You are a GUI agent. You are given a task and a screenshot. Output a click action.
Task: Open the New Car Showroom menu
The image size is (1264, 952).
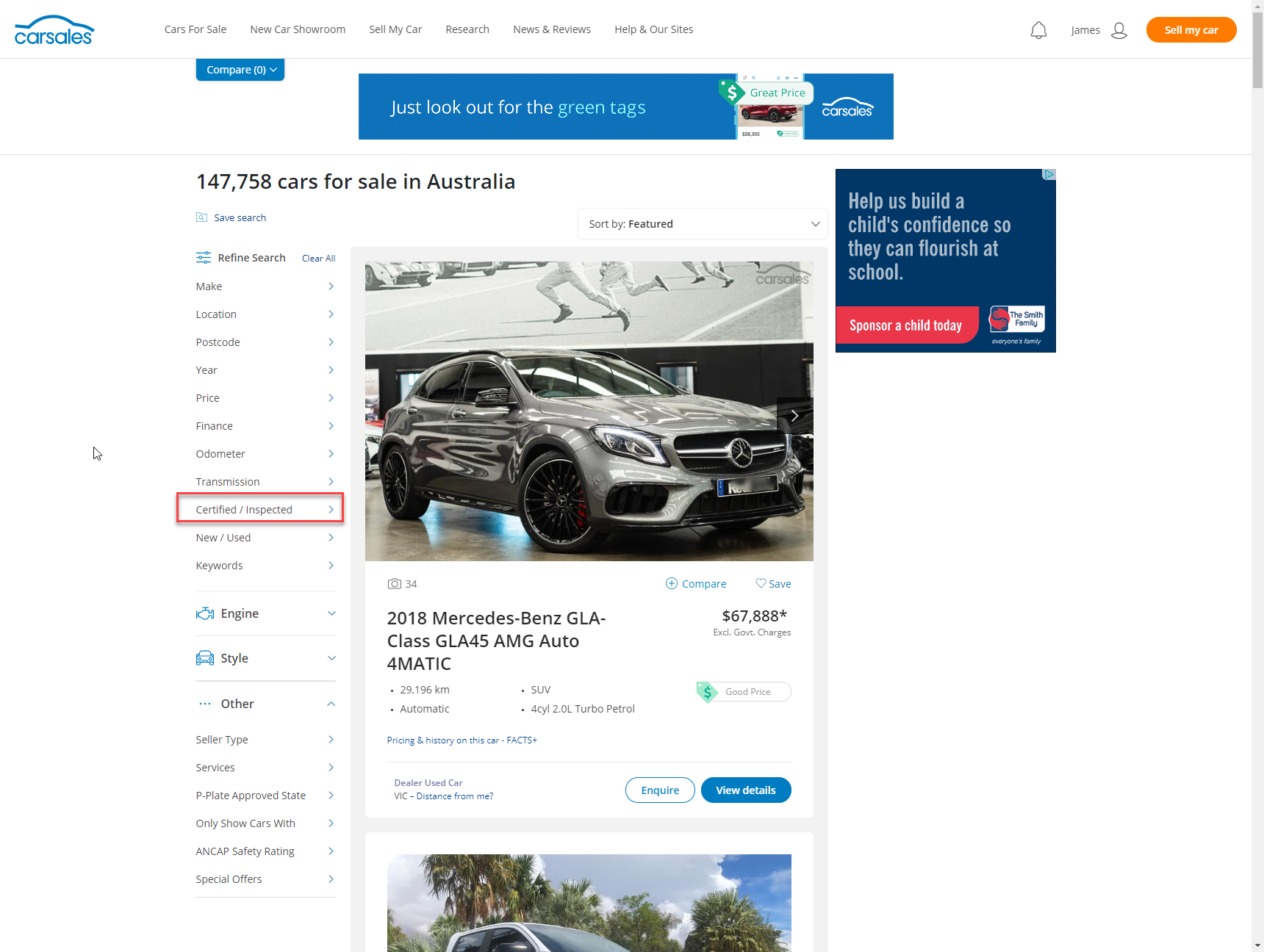tap(298, 29)
